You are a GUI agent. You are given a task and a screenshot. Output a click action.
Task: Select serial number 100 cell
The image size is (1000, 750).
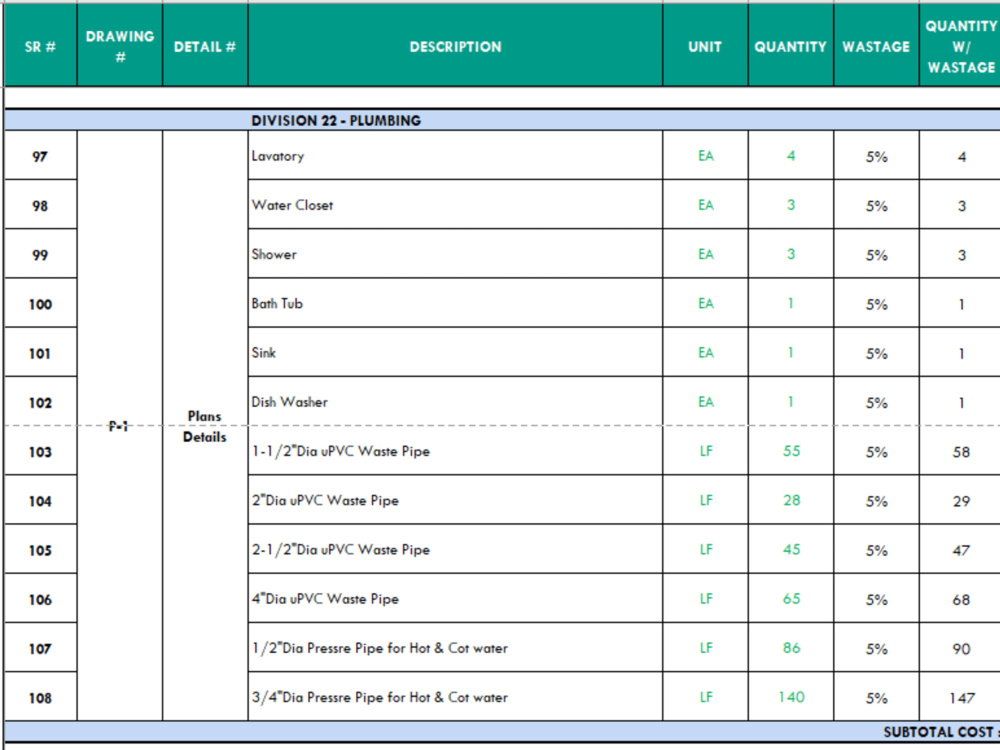click(40, 303)
